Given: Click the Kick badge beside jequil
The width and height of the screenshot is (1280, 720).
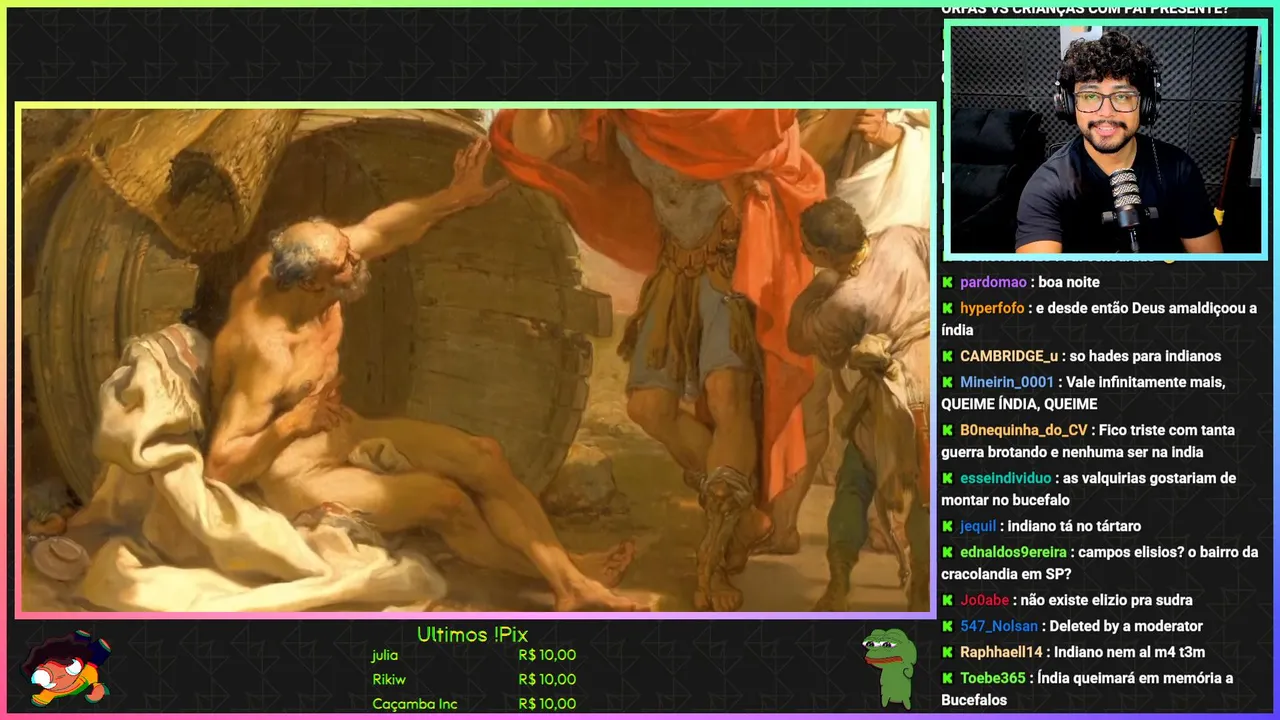Looking at the screenshot, I should click(947, 527).
